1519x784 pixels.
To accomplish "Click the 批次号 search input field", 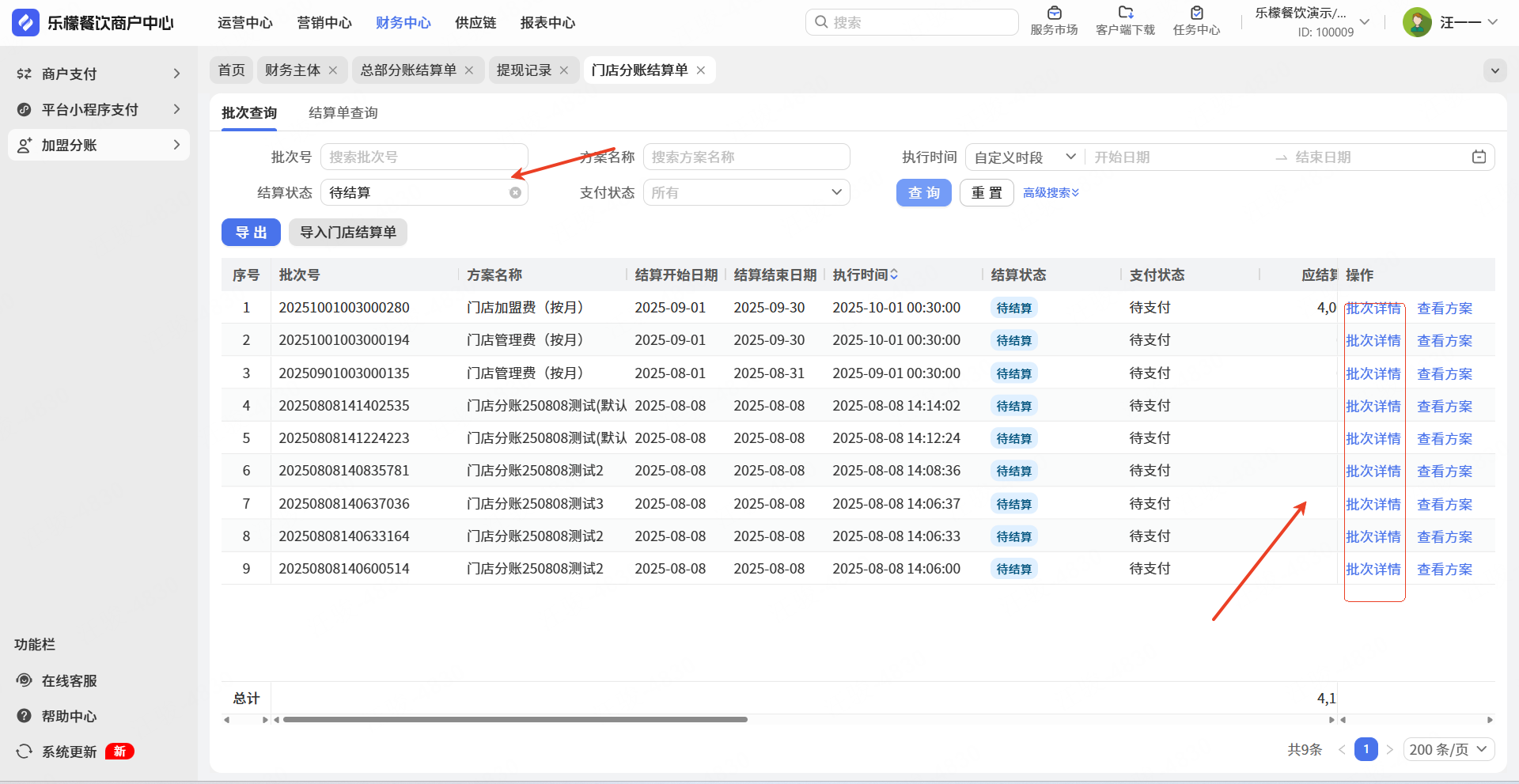I will (424, 157).
